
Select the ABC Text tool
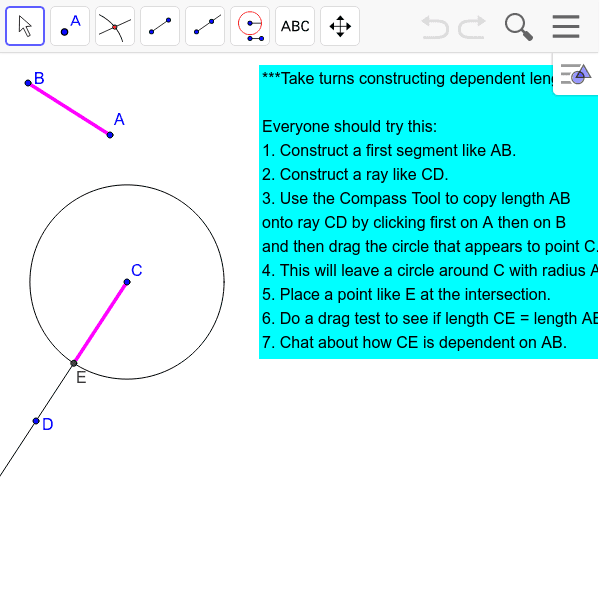pos(295,26)
